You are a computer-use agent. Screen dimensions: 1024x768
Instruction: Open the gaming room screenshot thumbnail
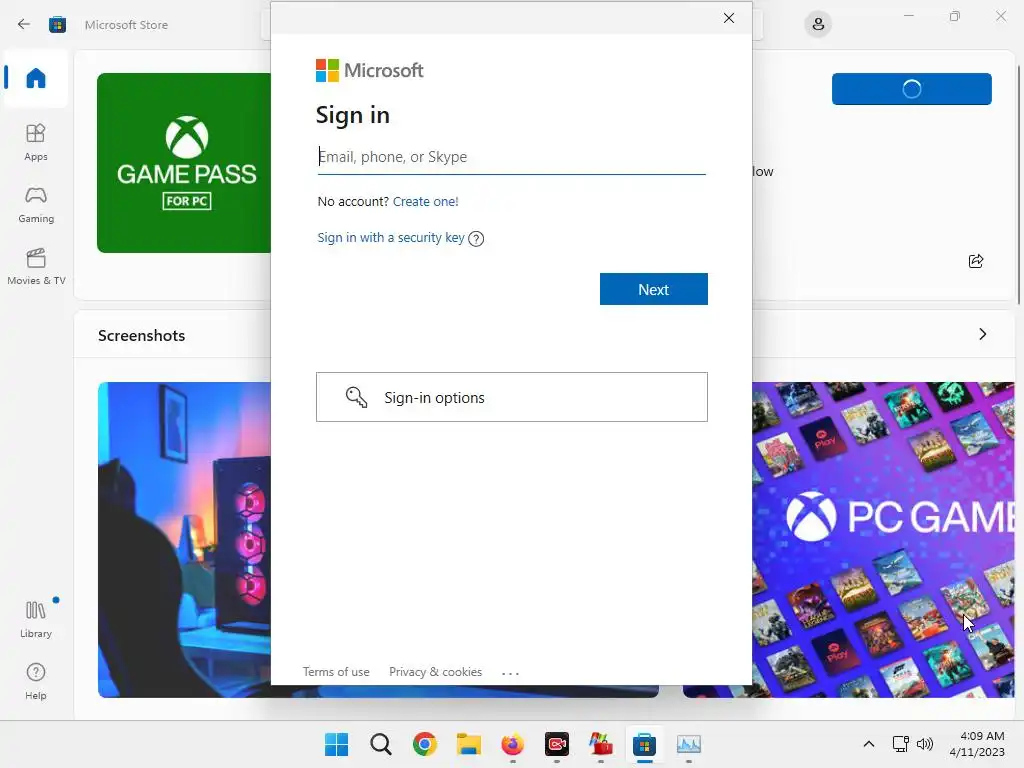pos(184,539)
